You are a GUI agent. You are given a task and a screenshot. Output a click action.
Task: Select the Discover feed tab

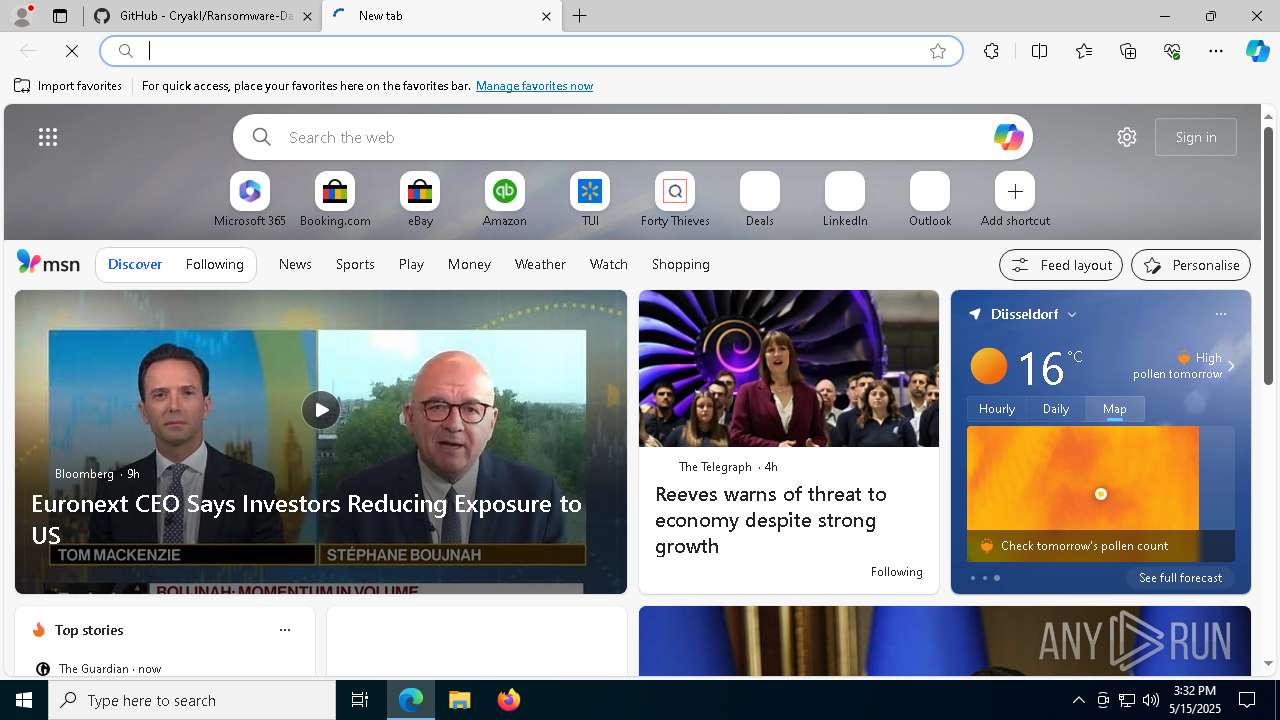(135, 264)
